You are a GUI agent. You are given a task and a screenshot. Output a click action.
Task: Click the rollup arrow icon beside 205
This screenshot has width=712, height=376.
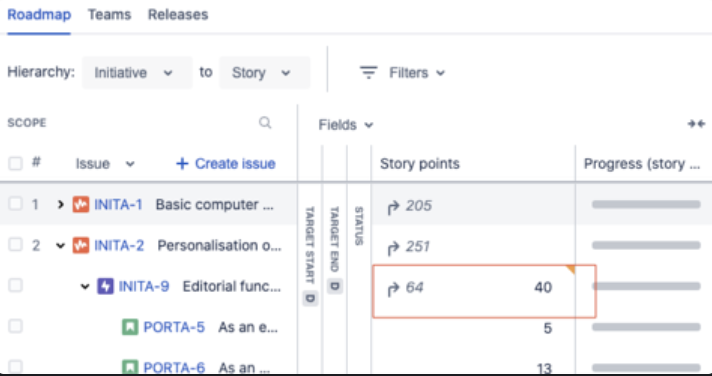[392, 208]
